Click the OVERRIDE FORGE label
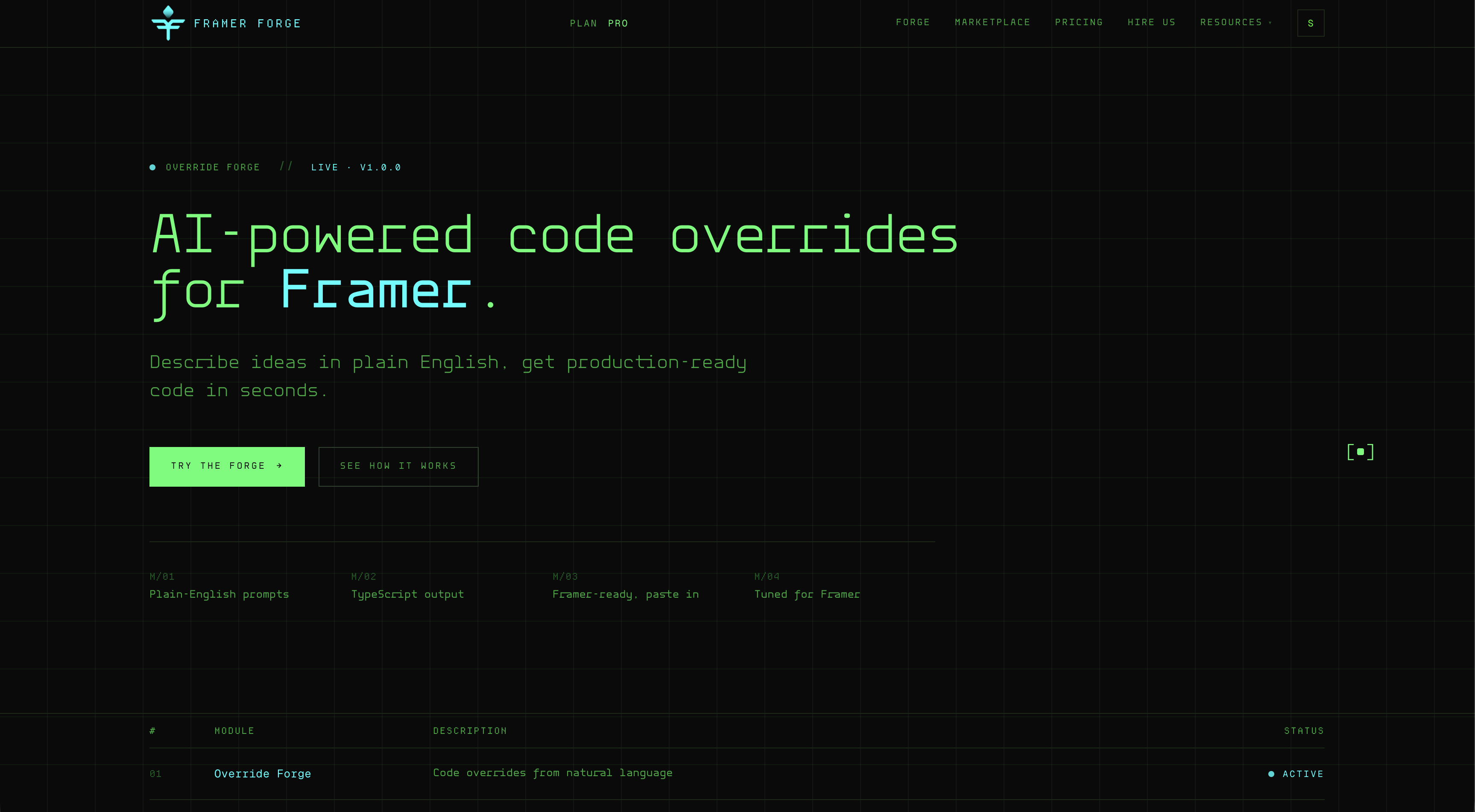This screenshot has height=812, width=1475. coord(212,168)
